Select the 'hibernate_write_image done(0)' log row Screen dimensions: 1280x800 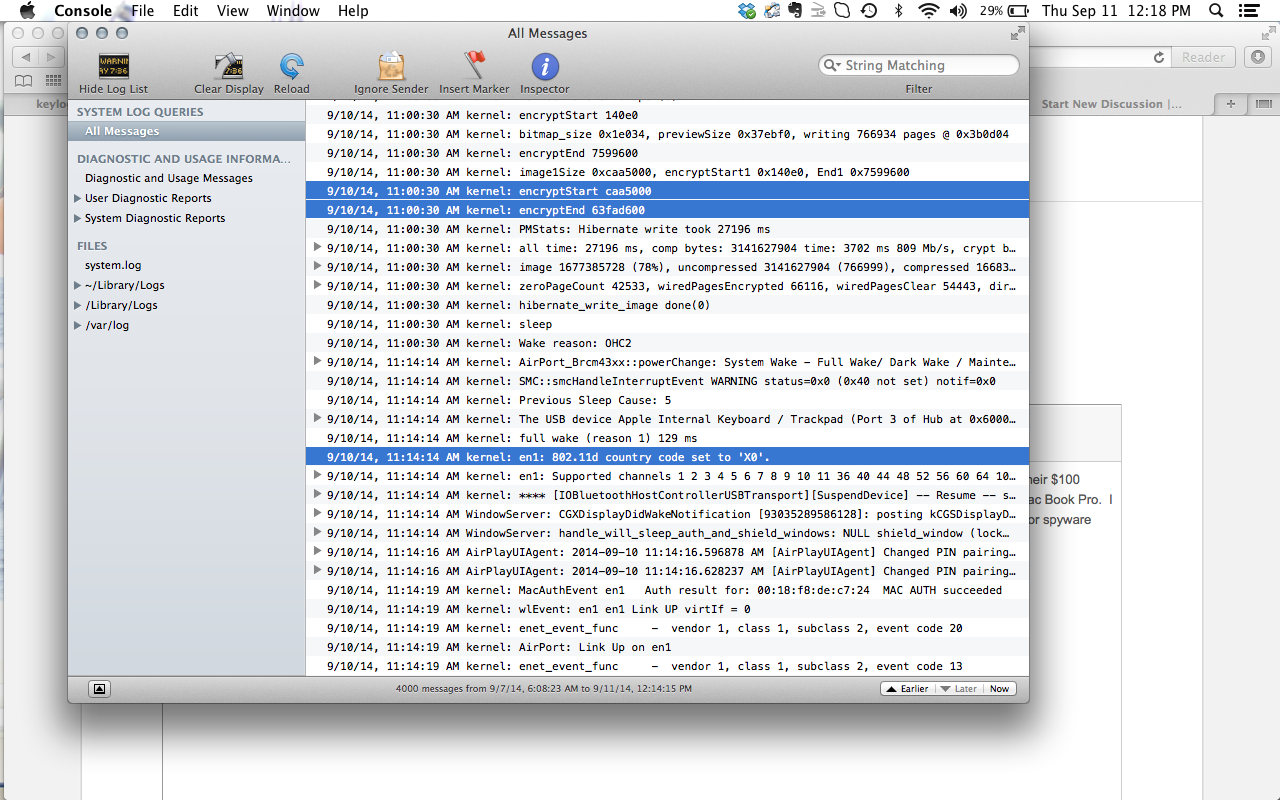[x=667, y=305]
